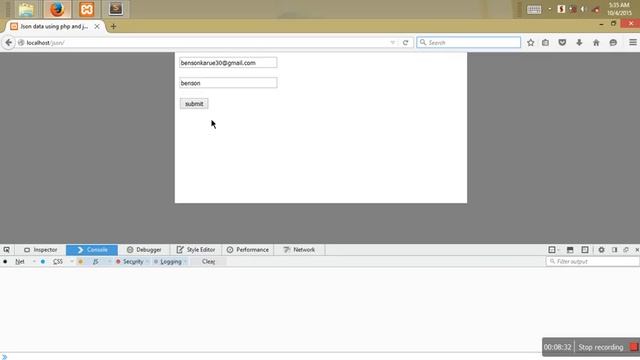Image resolution: width=640 pixels, height=360 pixels.
Task: Click the Firefox Search box
Action: pyautogui.click(x=469, y=42)
